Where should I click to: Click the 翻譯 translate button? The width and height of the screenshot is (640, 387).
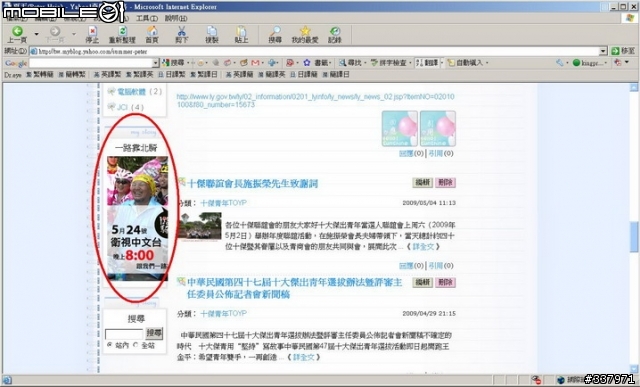[x=427, y=63]
